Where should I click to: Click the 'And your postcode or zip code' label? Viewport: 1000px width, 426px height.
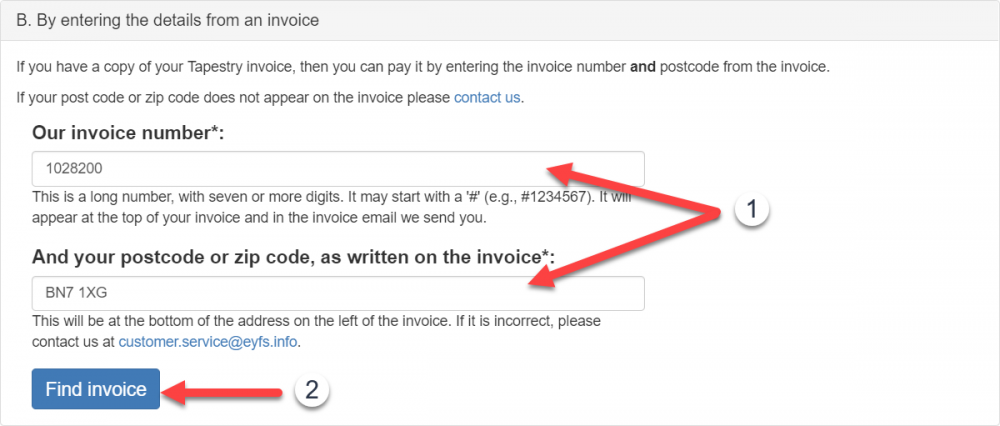pos(293,257)
